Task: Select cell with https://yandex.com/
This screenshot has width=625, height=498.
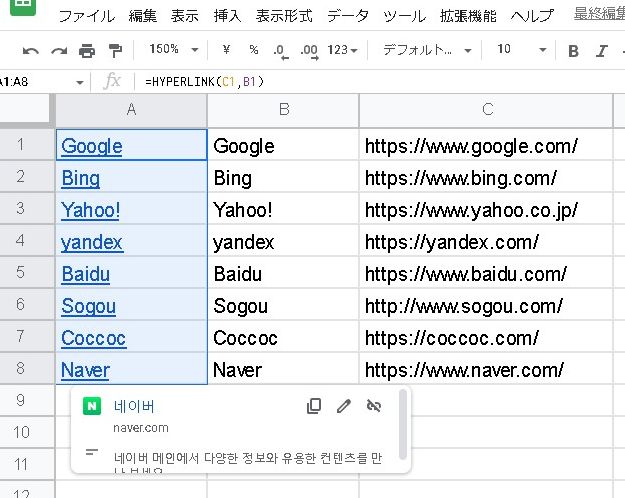Action: (486, 241)
